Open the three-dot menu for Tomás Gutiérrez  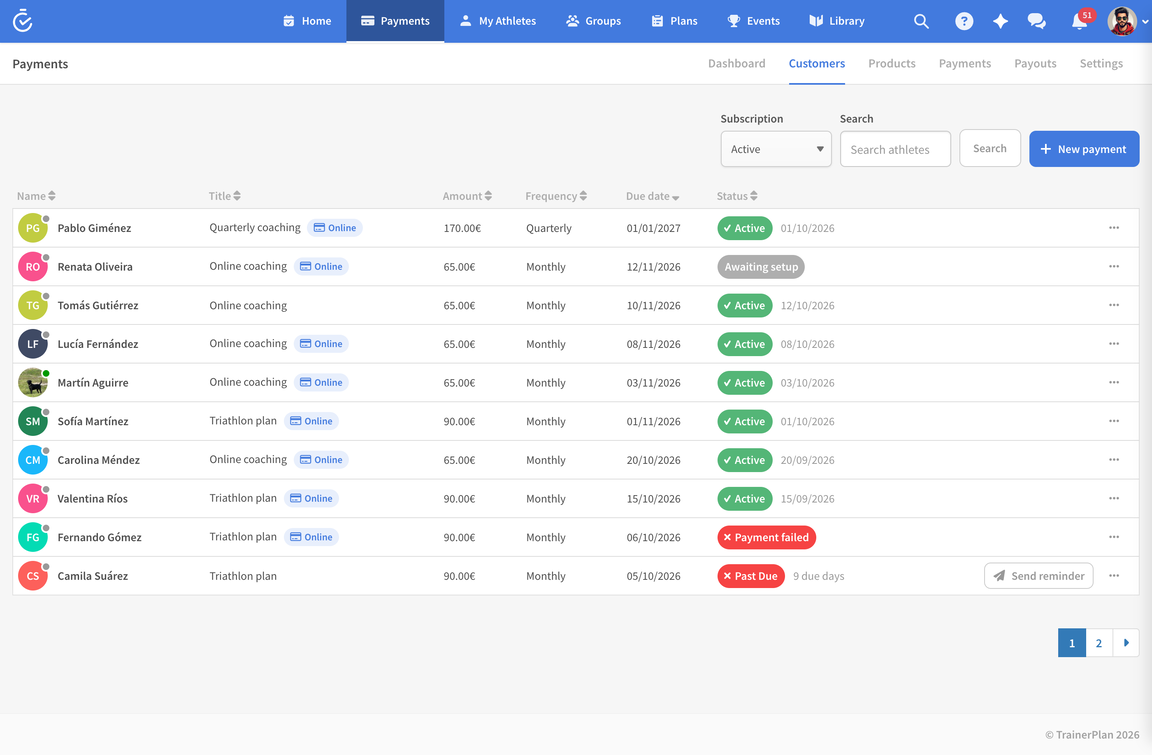coord(1114,305)
